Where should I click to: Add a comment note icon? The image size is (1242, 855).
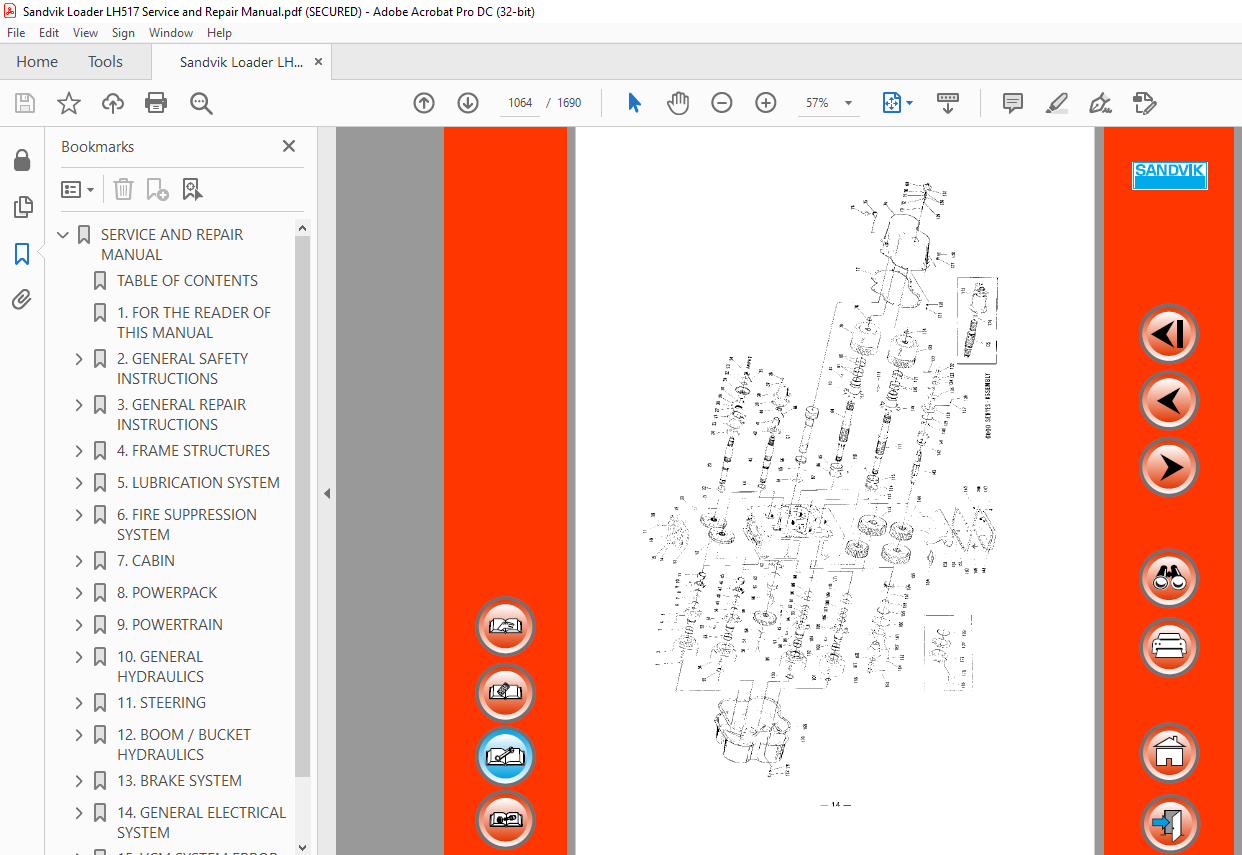pyautogui.click(x=1012, y=103)
